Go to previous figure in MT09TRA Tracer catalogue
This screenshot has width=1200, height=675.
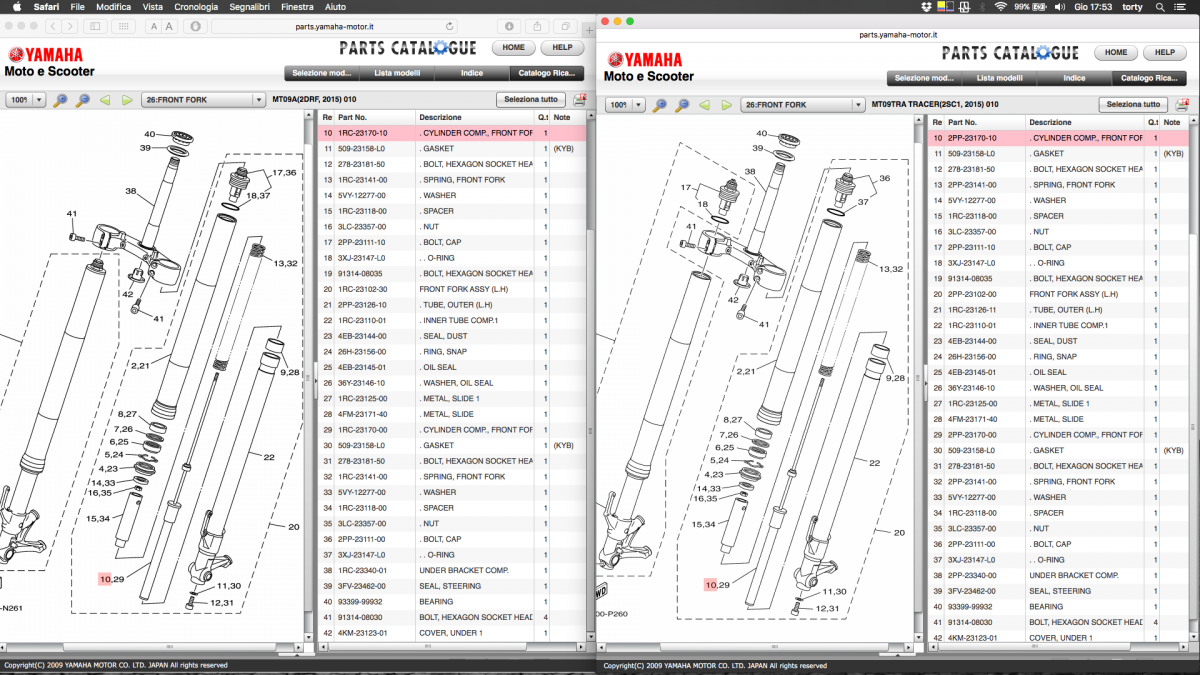coord(704,104)
